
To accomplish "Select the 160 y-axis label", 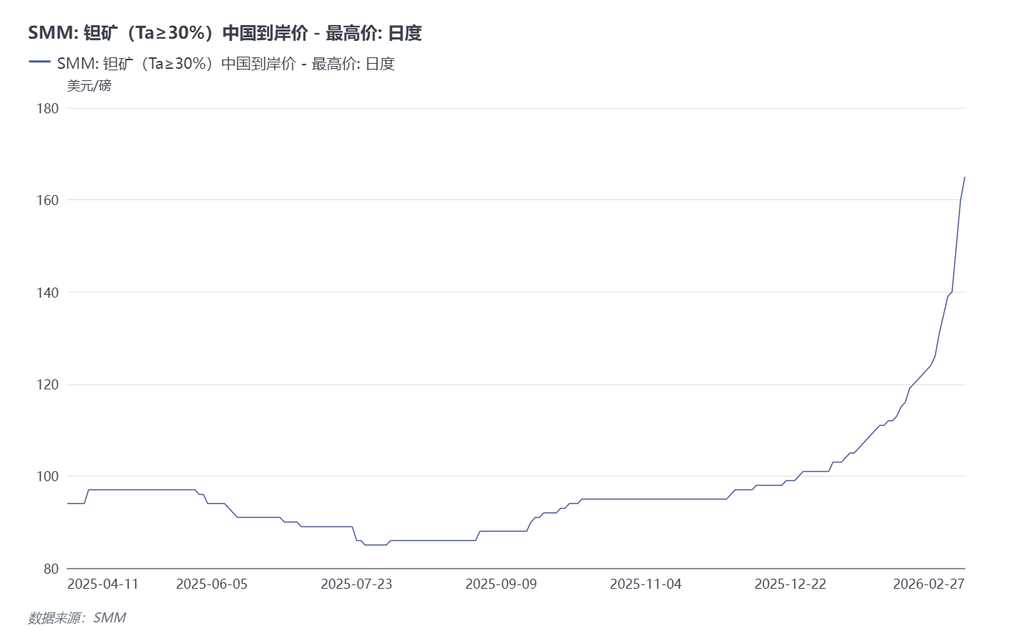I will [48, 200].
